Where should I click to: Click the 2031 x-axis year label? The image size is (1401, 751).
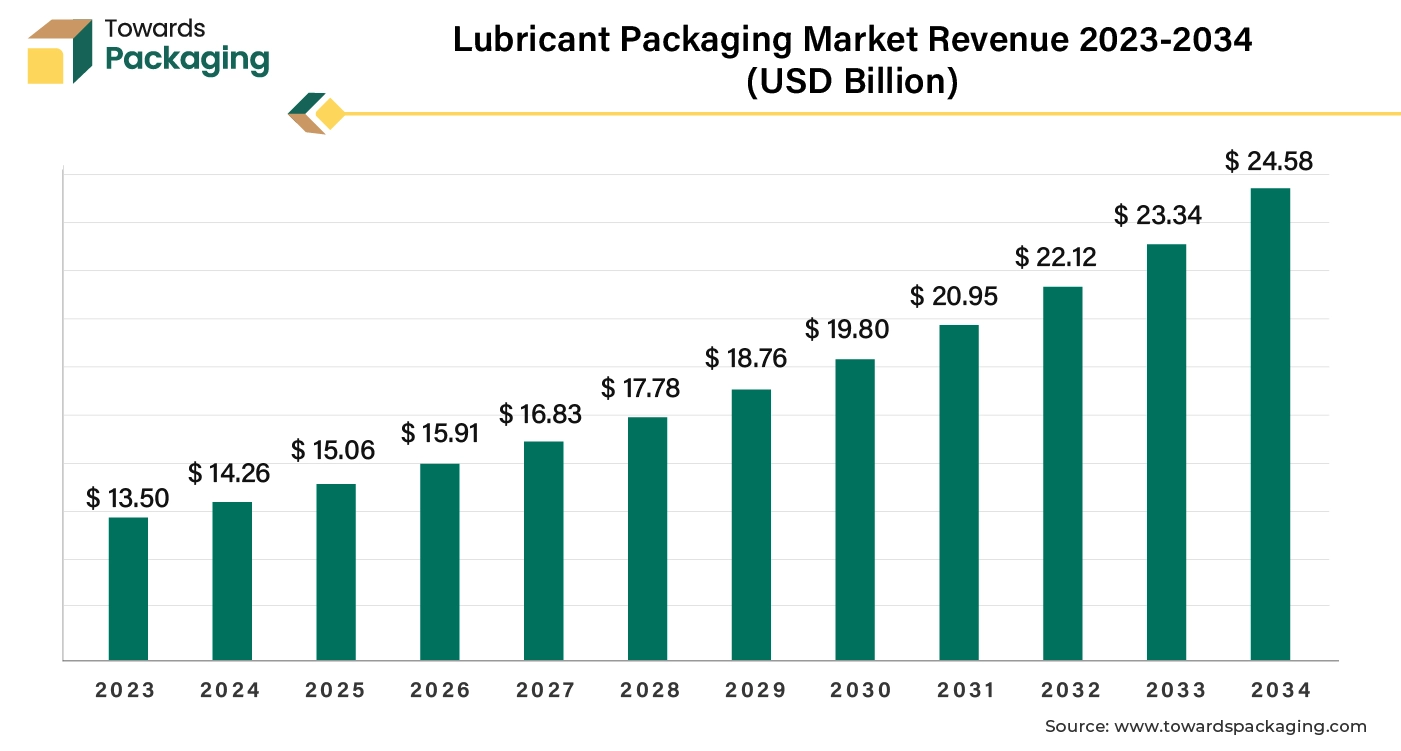[965, 690]
